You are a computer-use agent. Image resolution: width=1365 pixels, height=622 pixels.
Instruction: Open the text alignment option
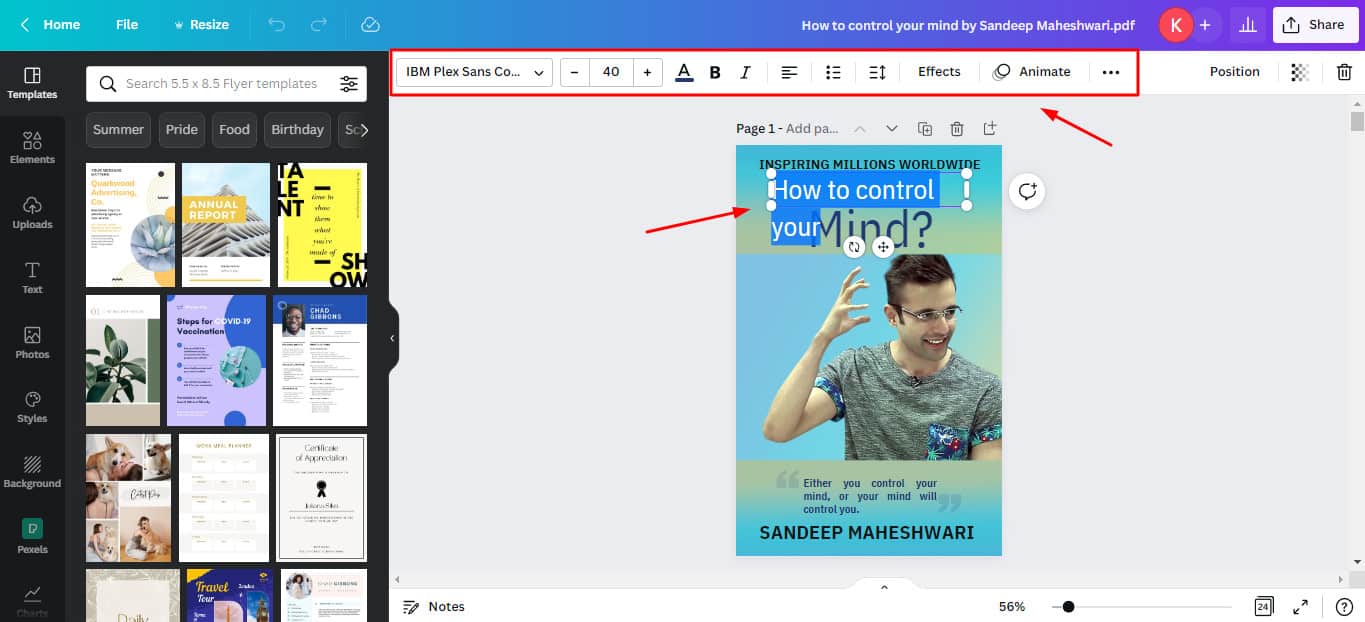[789, 72]
